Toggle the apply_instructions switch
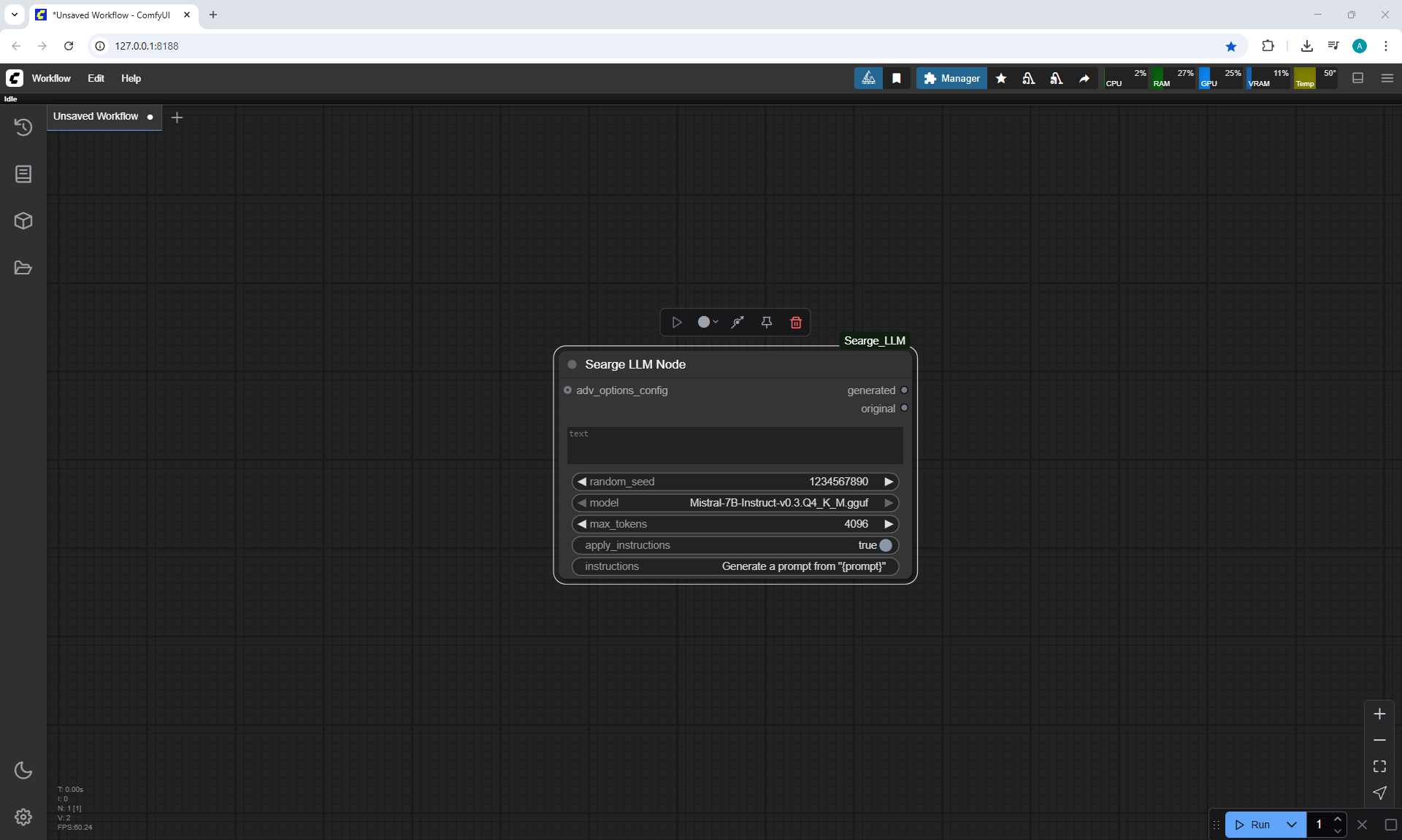The image size is (1402, 840). point(885,545)
